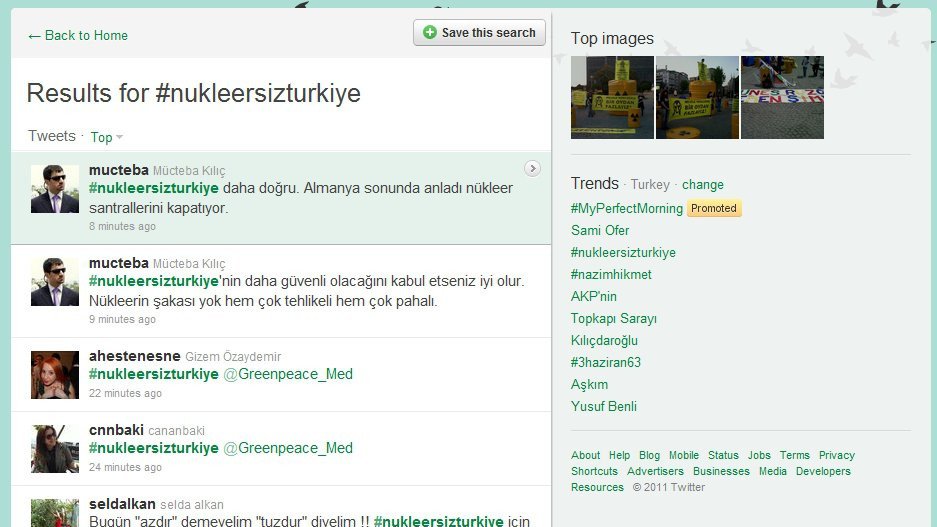The width and height of the screenshot is (937, 527).
Task: Click 'change' next to Trends Turkey
Action: (703, 185)
